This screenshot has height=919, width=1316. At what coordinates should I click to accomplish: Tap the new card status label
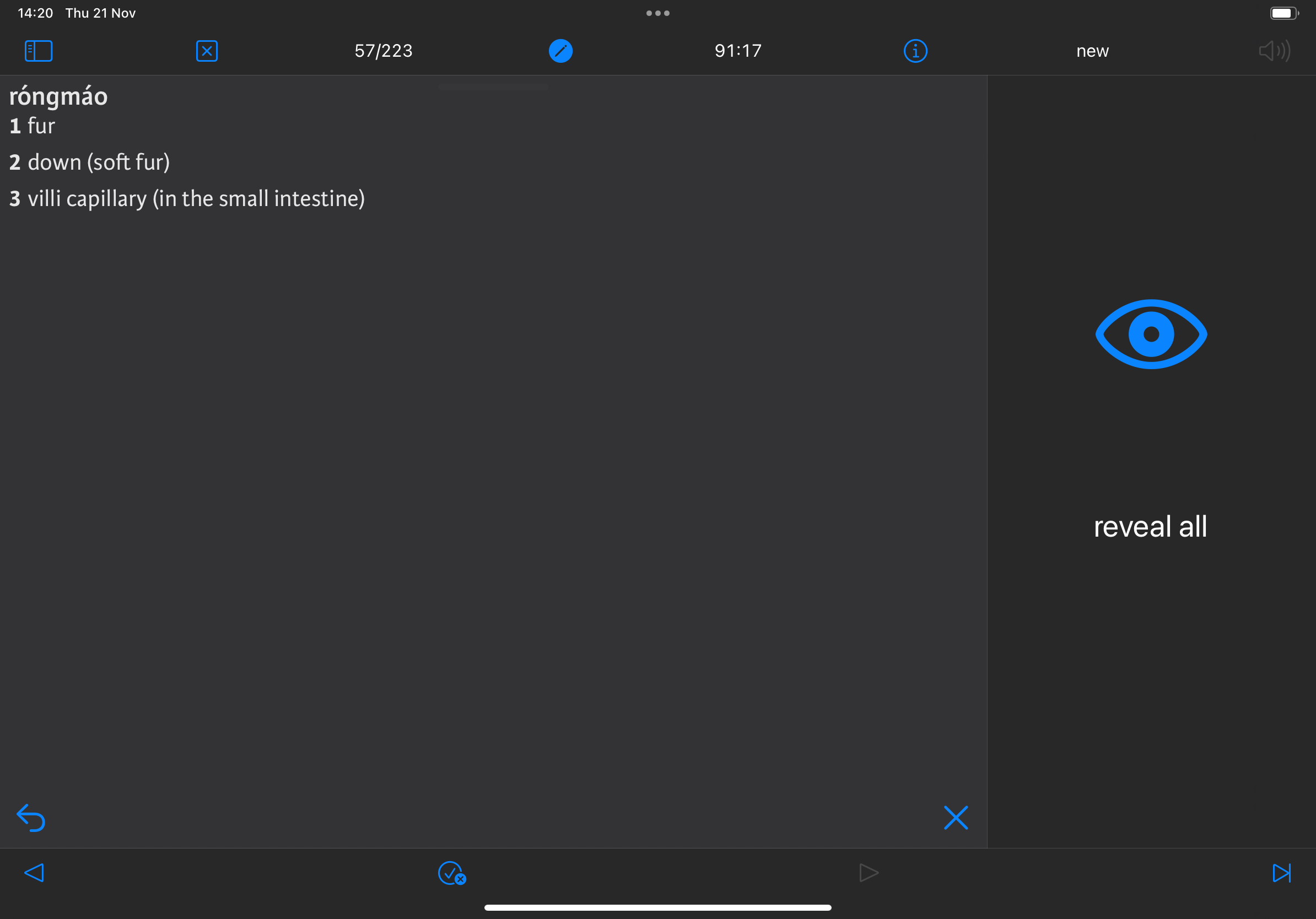[x=1092, y=51]
